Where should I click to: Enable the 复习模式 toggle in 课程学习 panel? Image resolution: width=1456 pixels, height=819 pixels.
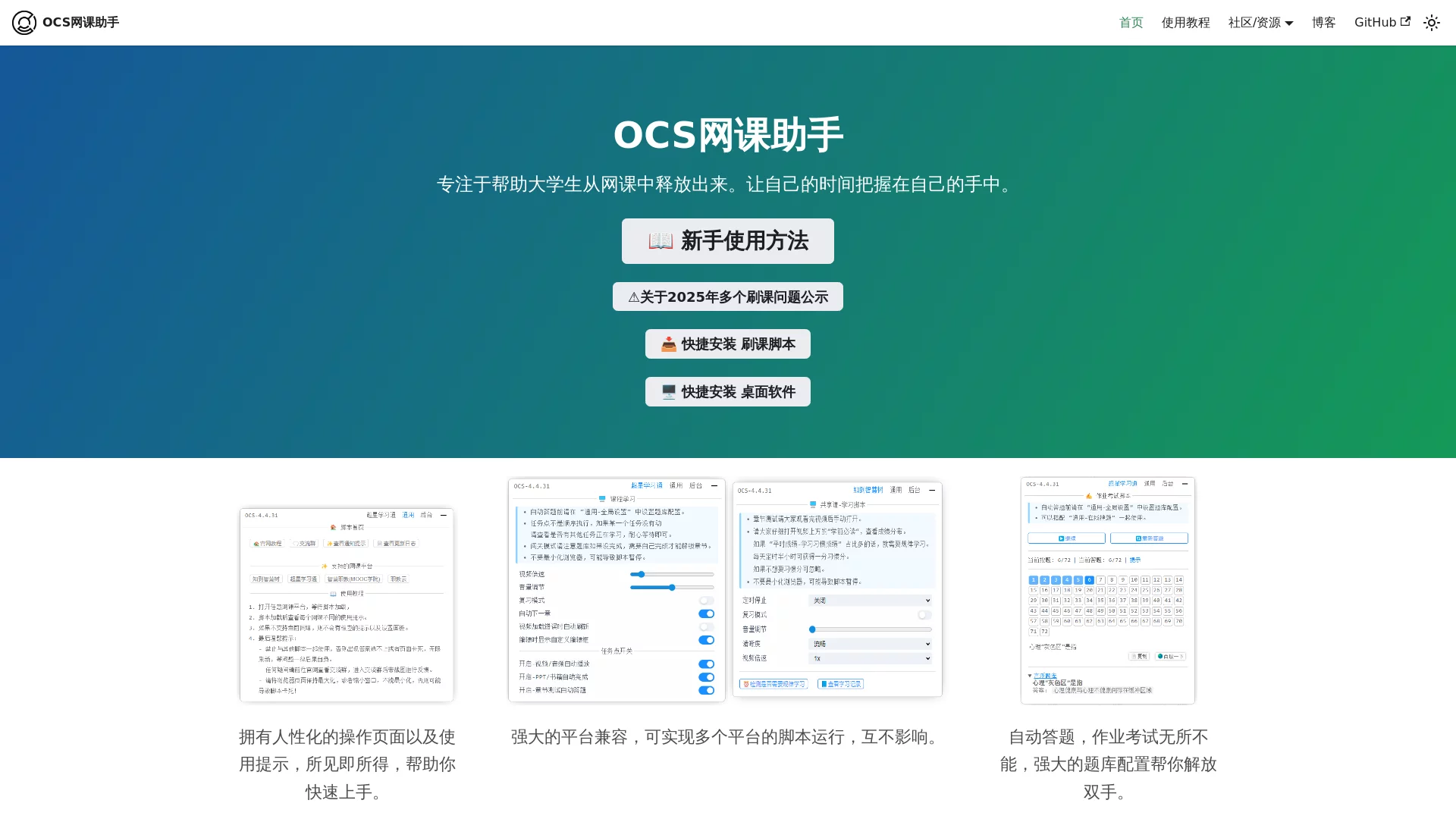[706, 600]
